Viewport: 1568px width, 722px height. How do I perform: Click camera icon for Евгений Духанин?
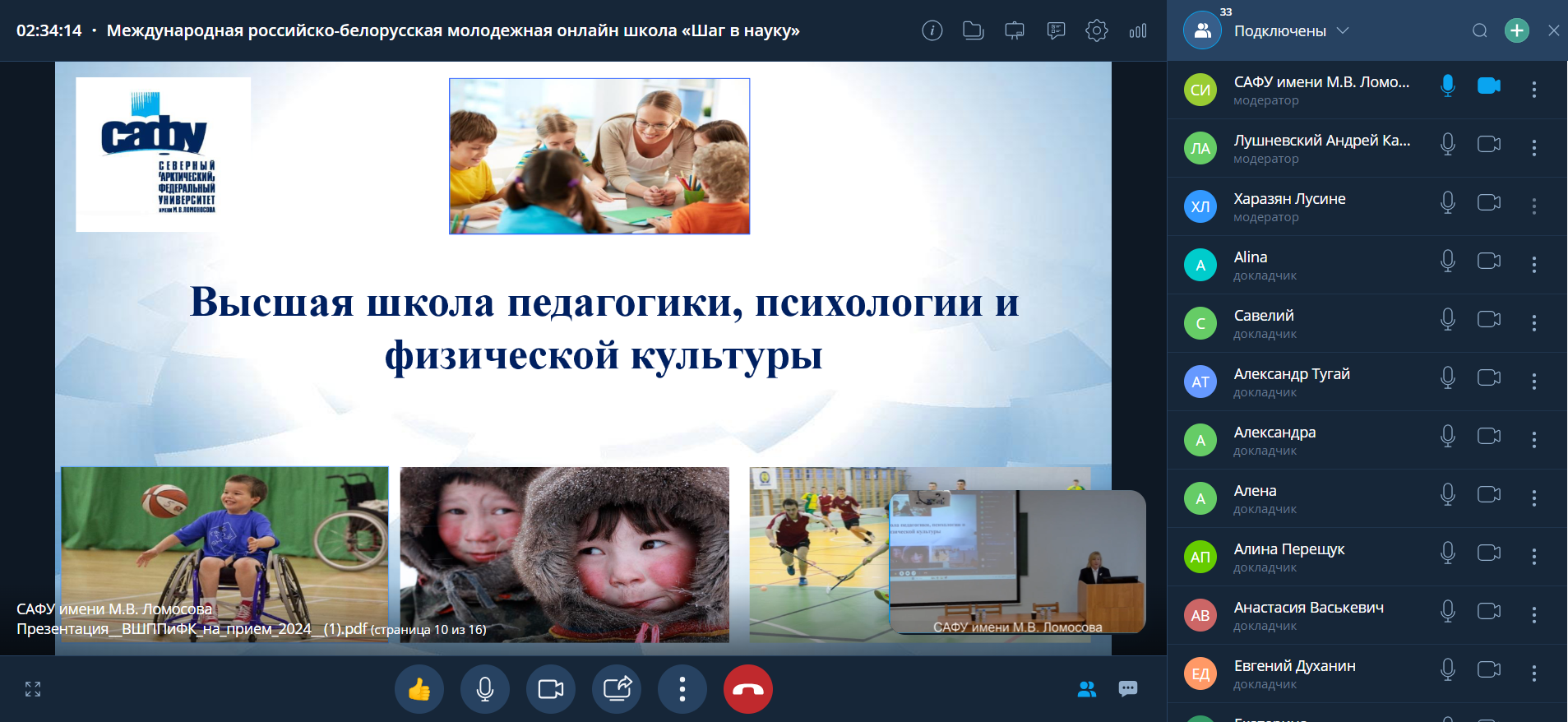(1489, 669)
